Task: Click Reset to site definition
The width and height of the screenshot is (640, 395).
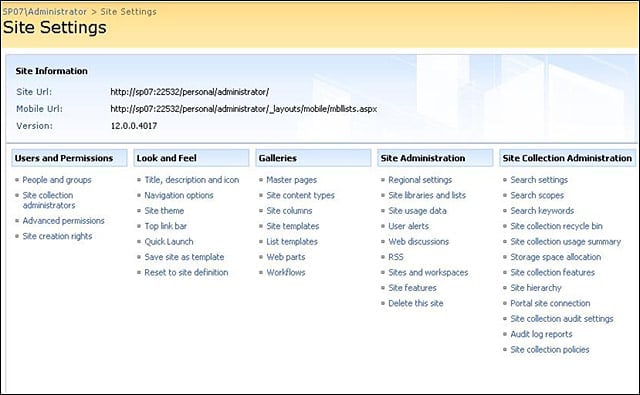Action: (186, 273)
